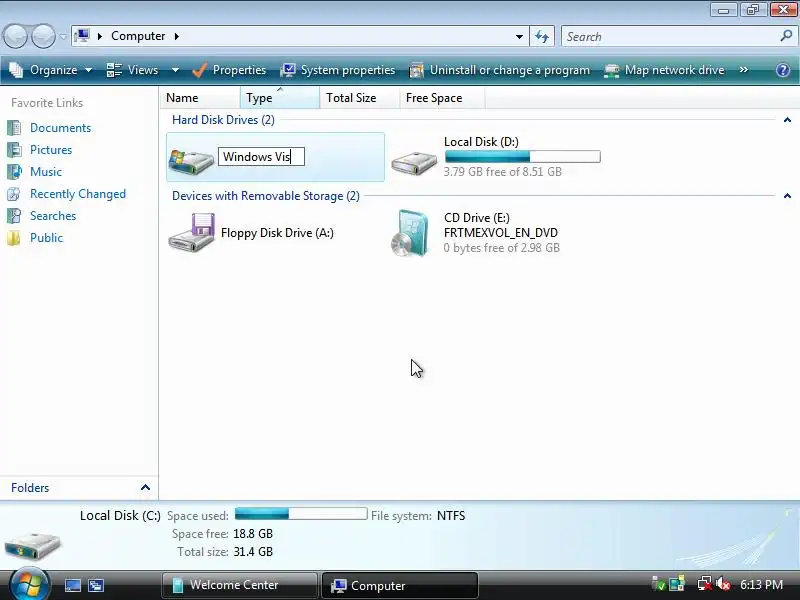Click the Hard Disk Drives (2) heading

tap(223, 120)
